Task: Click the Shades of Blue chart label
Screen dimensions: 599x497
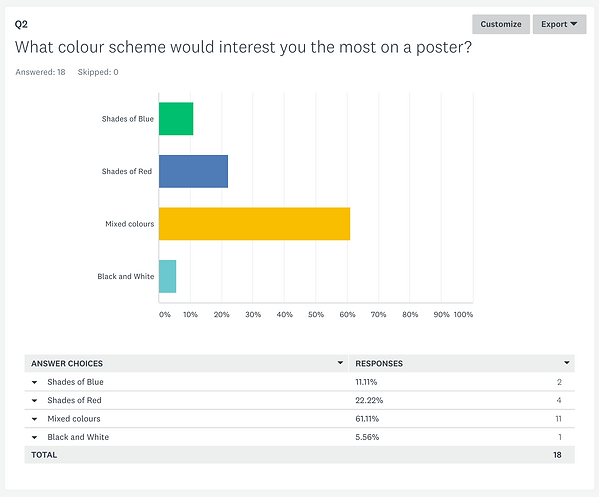Action: (x=128, y=119)
